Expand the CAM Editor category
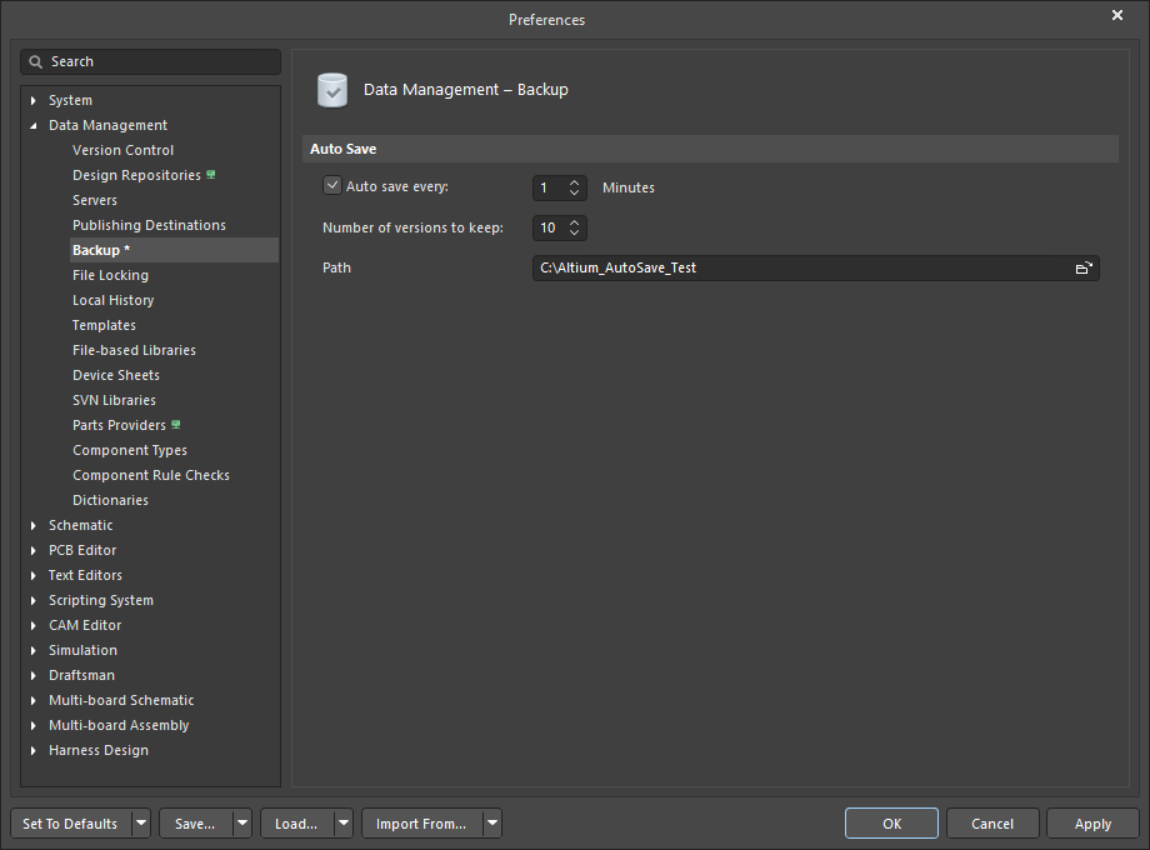 coord(34,626)
